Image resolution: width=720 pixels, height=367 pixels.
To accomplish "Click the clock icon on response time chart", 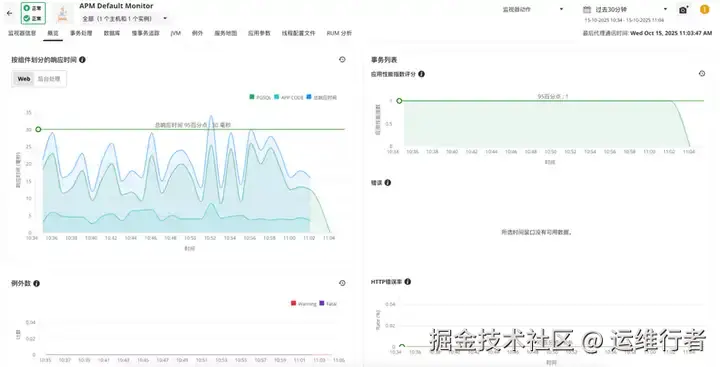I will pos(342,60).
